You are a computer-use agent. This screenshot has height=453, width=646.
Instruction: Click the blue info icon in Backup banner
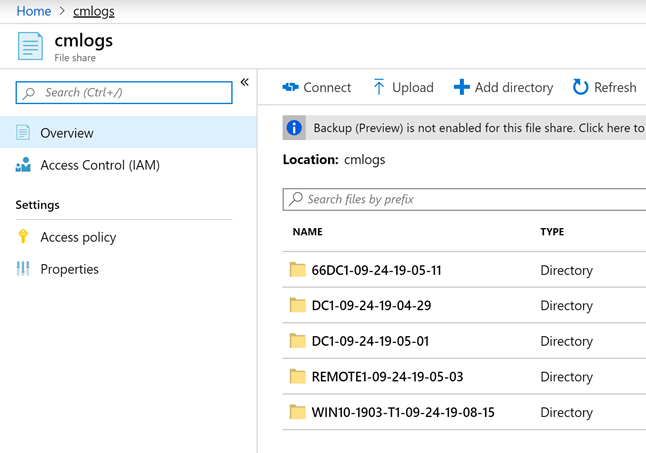click(294, 128)
